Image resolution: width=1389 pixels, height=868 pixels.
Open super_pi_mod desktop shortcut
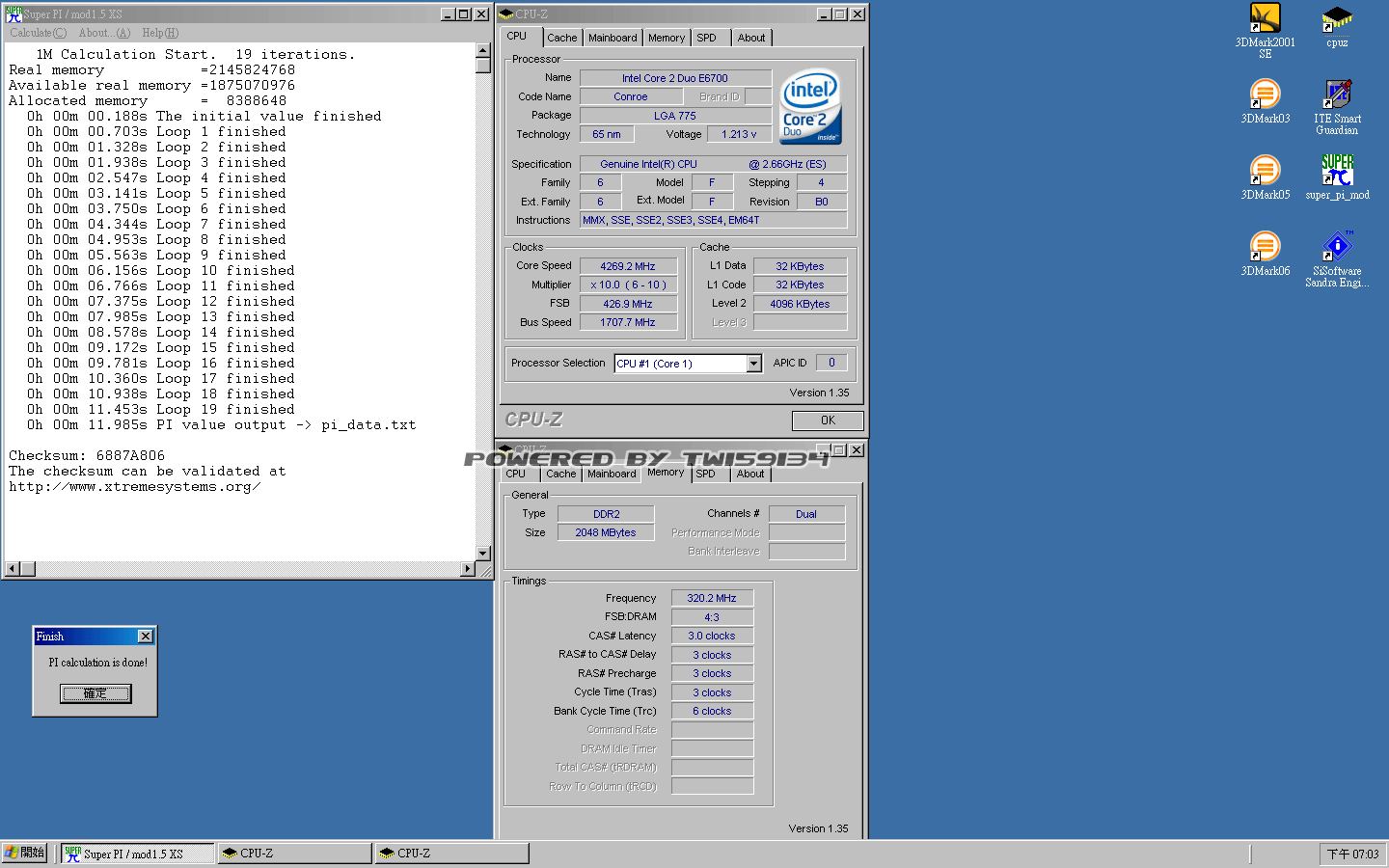coord(1337,172)
